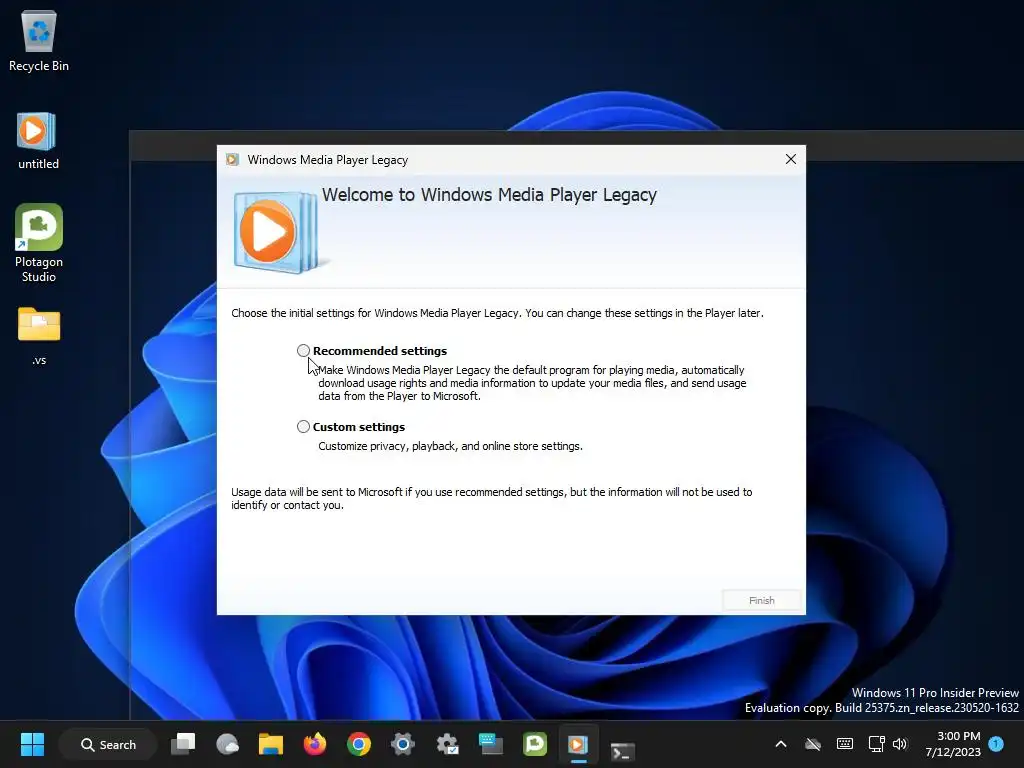Launch Google Chrome from the taskbar
The image size is (1024, 768).
(x=359, y=744)
